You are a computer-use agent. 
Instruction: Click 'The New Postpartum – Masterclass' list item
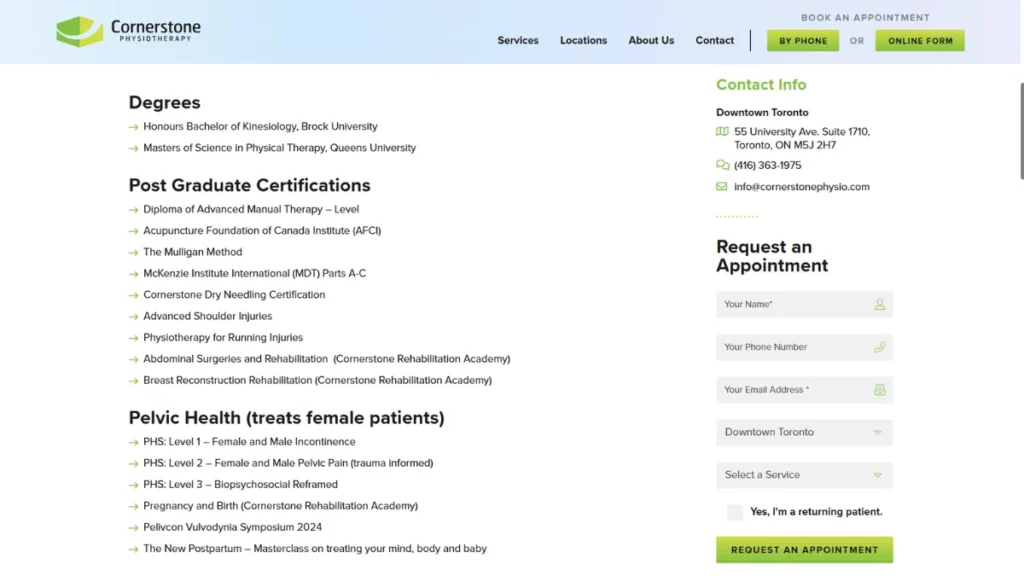pos(315,549)
